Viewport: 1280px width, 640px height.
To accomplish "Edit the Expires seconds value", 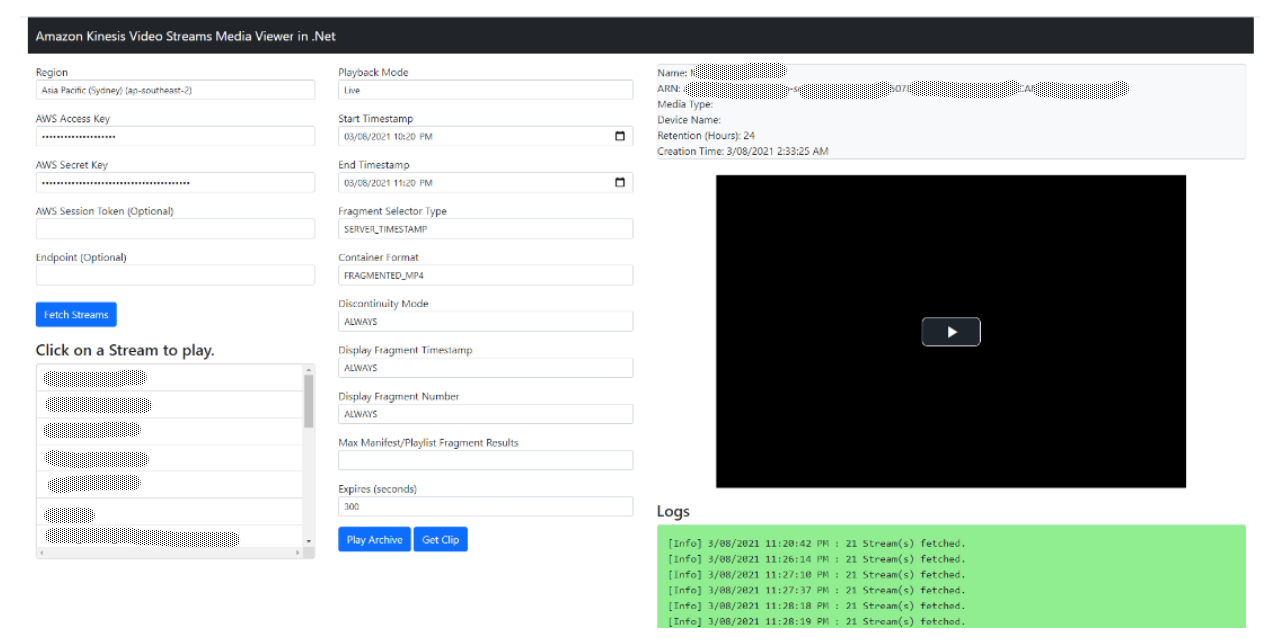I will click(x=485, y=506).
